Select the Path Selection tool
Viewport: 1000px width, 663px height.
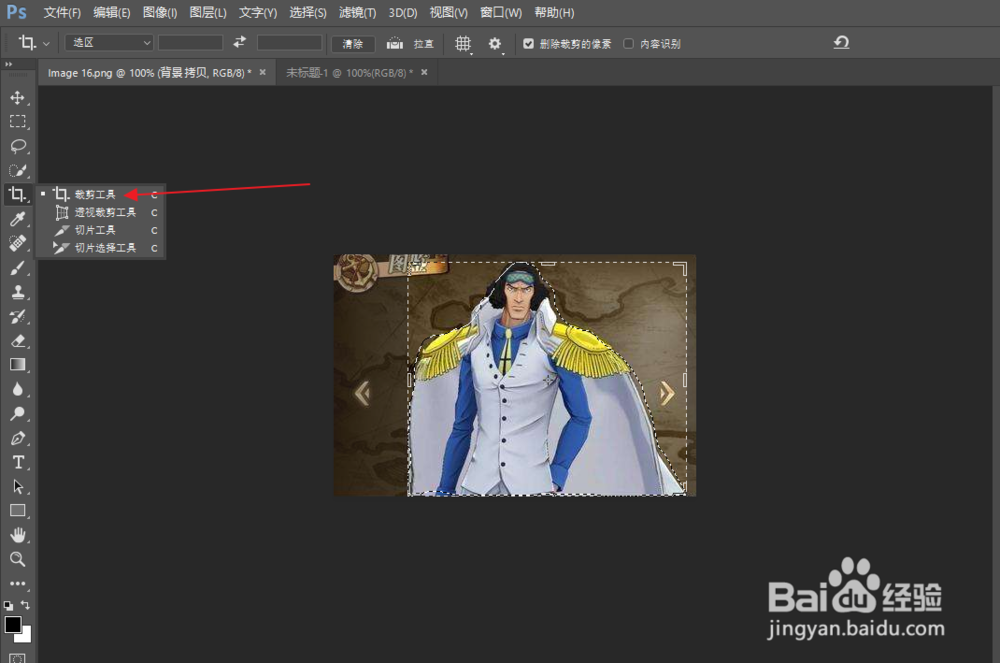pyautogui.click(x=17, y=486)
